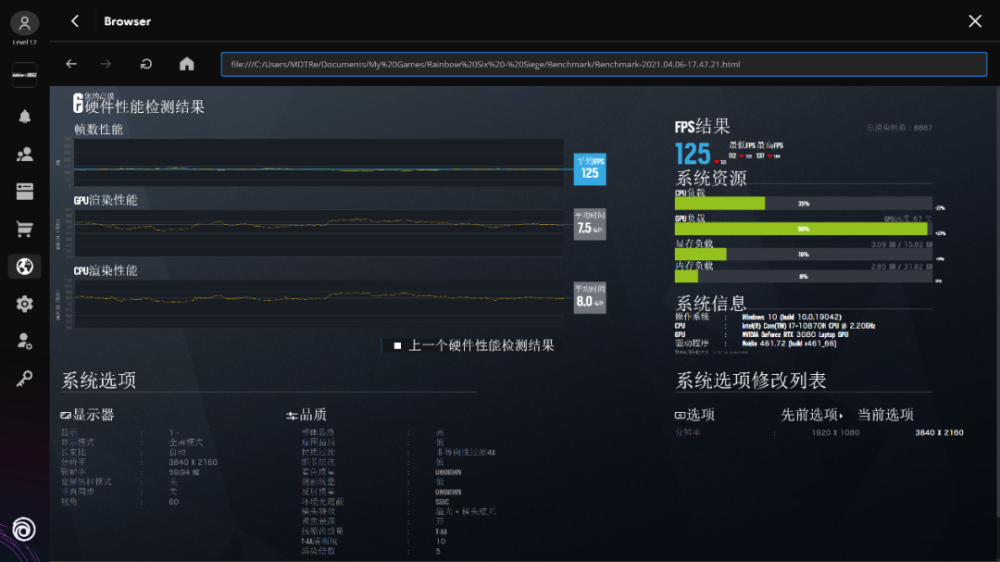Screen dimensions: 1000x562
Task: Click the CPU average time 8.0 tile
Action: click(589, 298)
